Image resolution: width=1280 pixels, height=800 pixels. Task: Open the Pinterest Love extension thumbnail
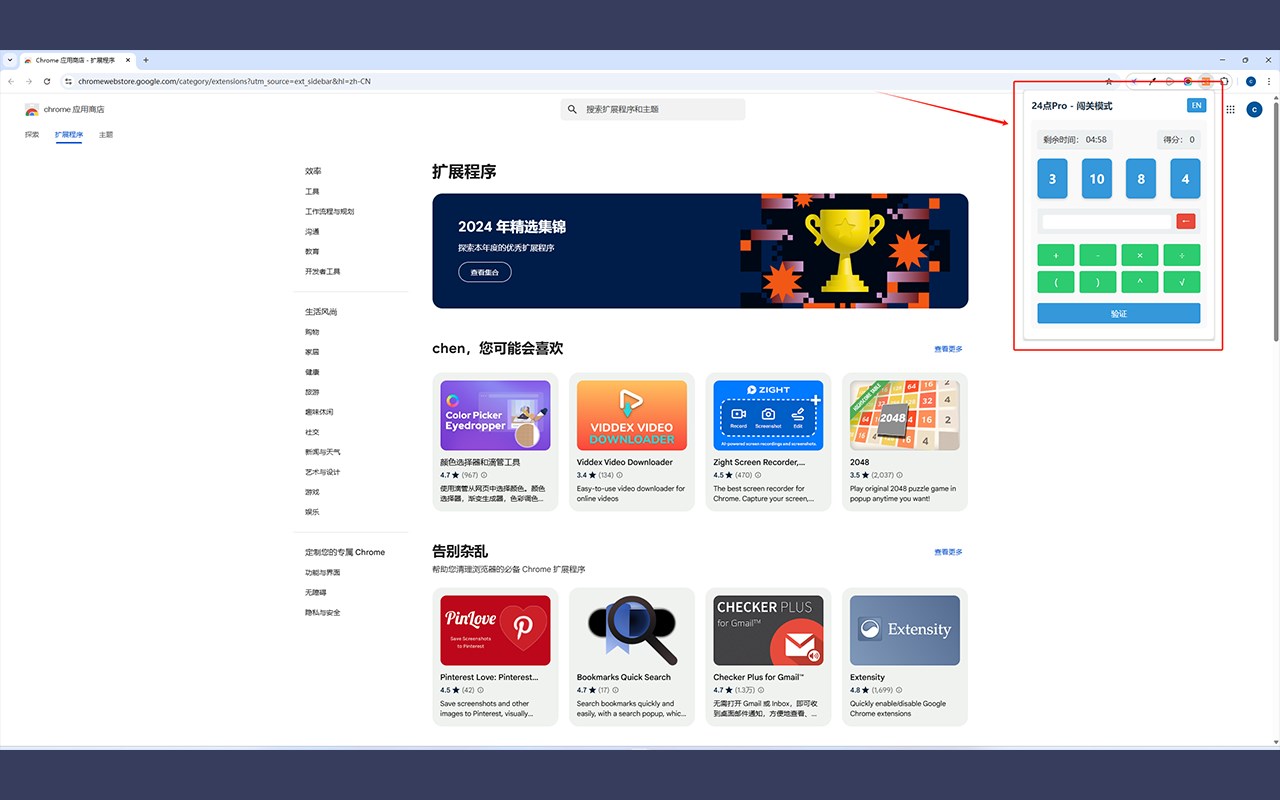pyautogui.click(x=495, y=630)
